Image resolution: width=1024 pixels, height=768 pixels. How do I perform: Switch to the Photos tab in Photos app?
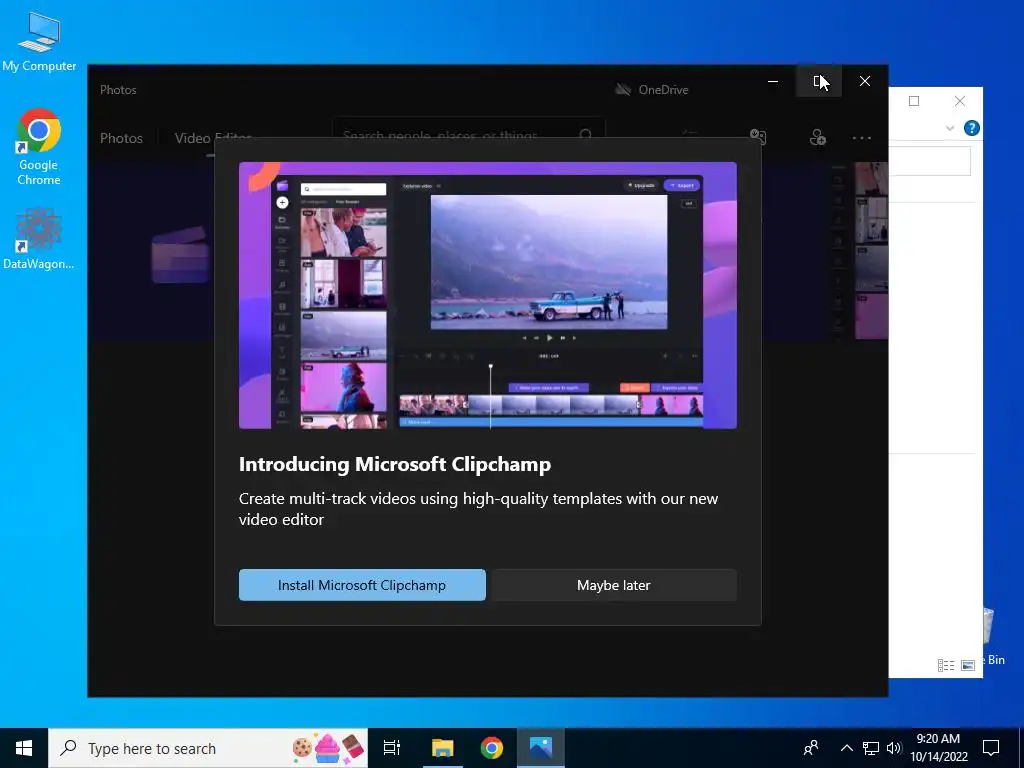coord(121,138)
